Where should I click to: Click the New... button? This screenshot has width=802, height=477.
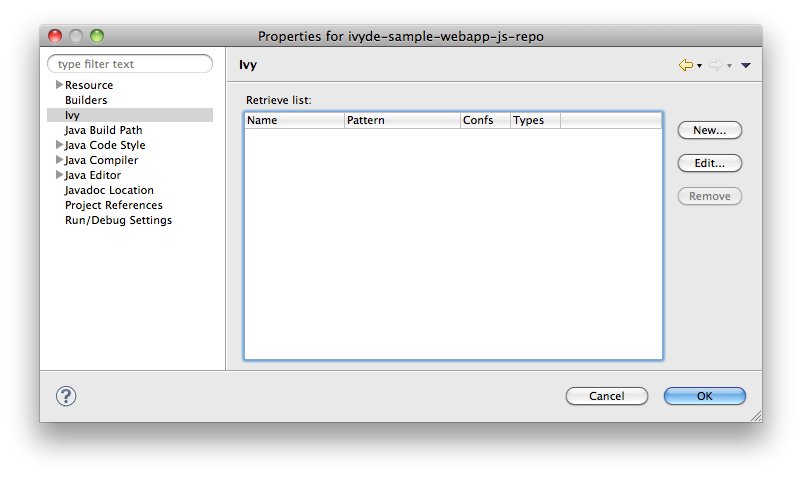tap(709, 130)
